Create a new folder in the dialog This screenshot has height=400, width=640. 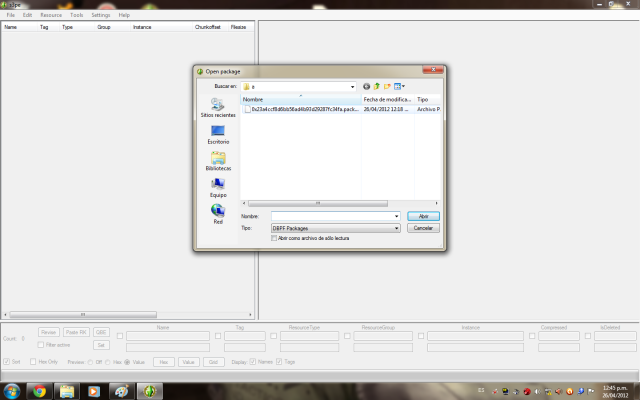click(387, 87)
